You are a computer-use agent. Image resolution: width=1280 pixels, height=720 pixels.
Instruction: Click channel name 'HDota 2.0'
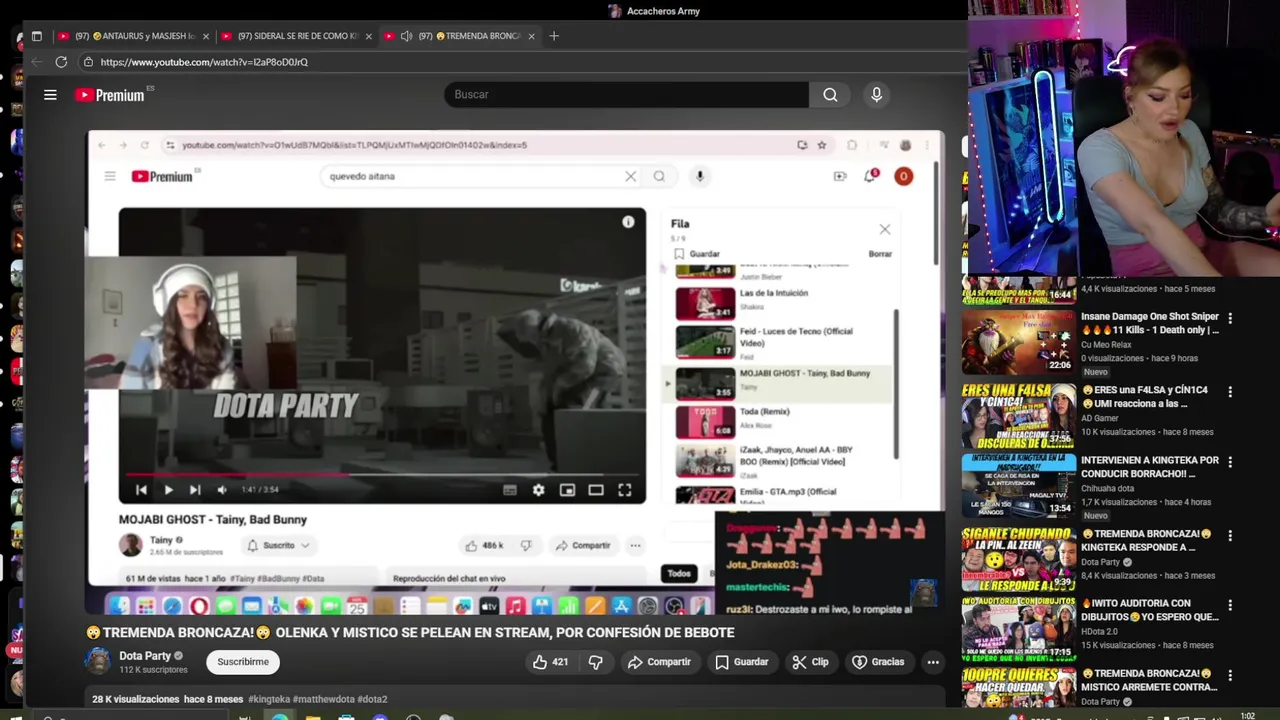point(1100,631)
